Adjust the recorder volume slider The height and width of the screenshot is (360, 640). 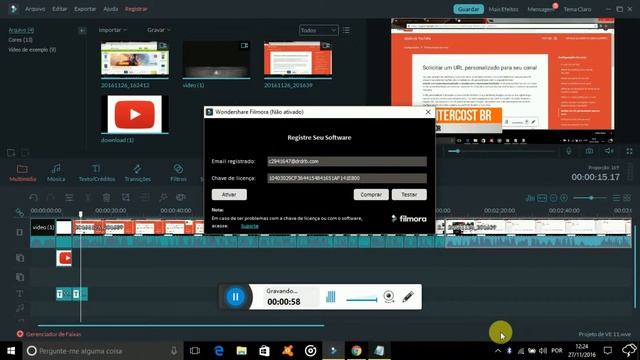[x=362, y=300]
